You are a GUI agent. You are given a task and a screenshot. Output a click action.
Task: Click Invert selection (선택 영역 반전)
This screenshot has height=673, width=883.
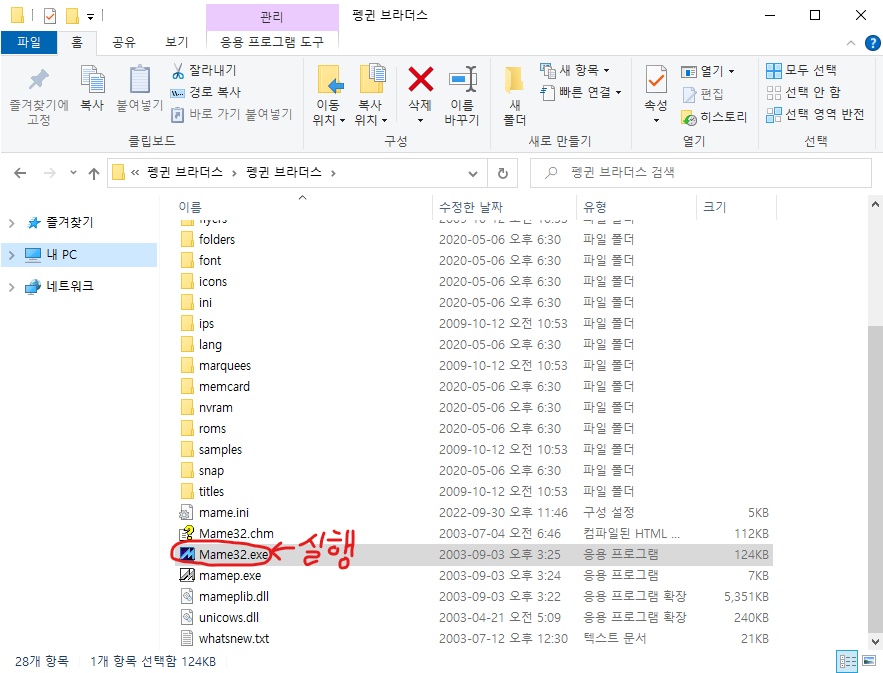(x=815, y=114)
